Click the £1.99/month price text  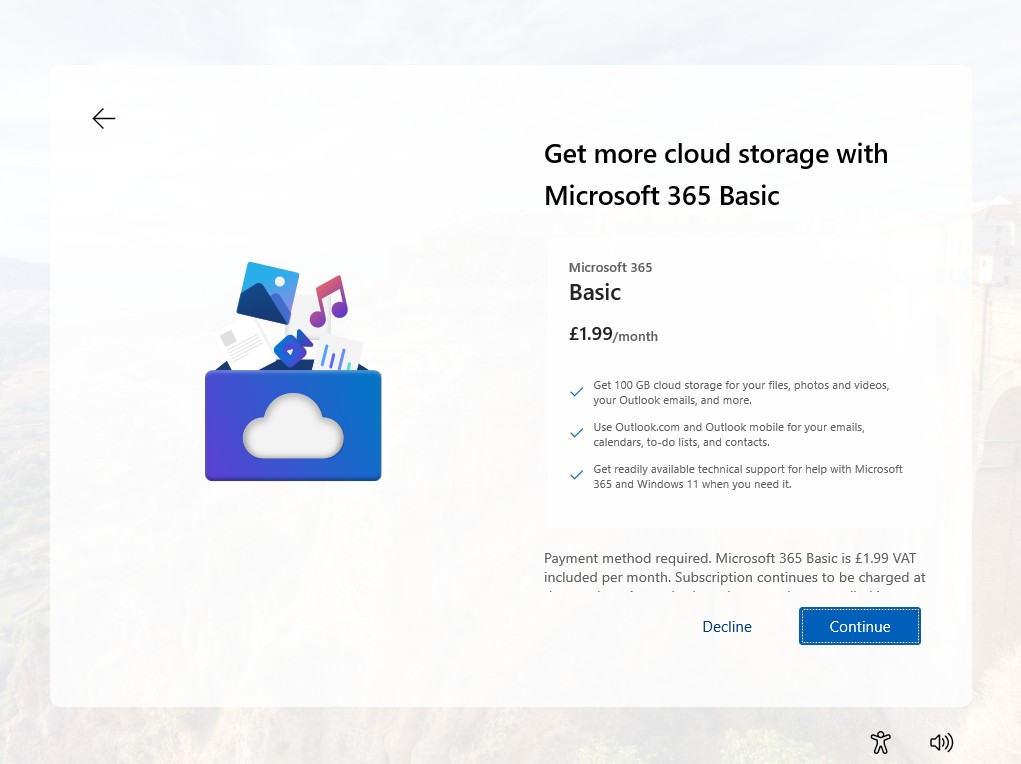[x=613, y=335]
